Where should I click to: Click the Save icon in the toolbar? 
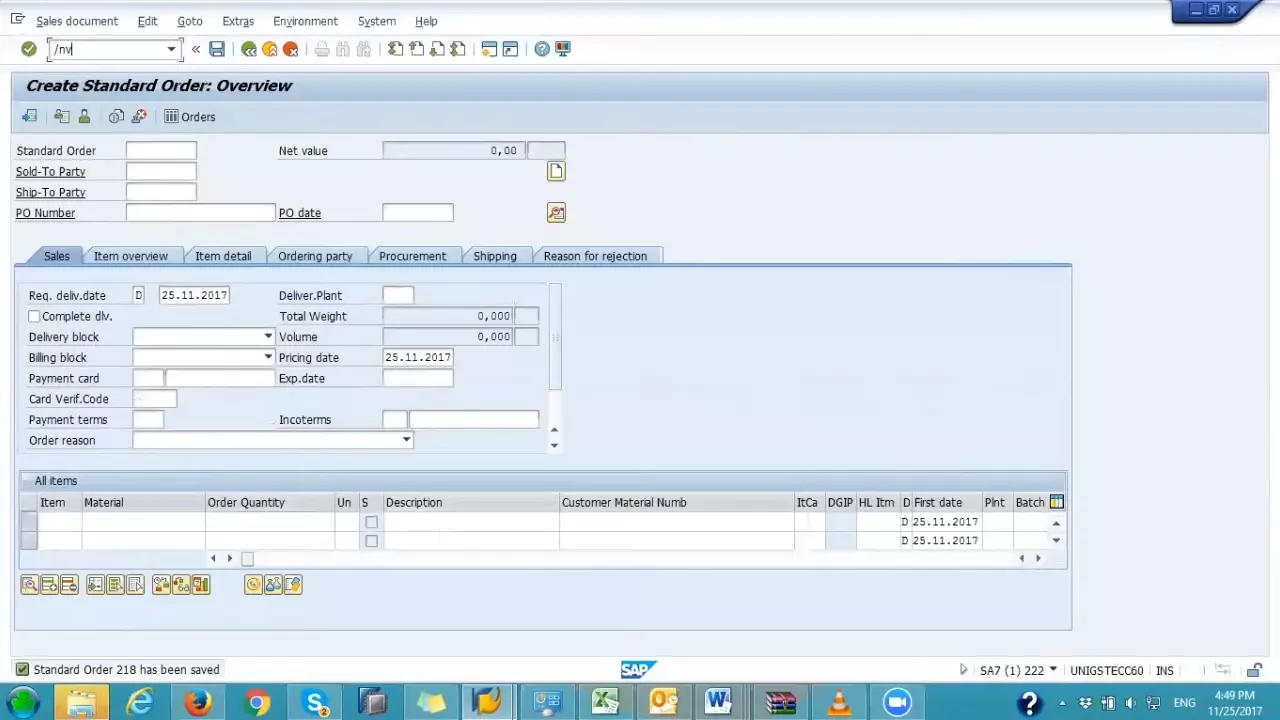pos(217,49)
